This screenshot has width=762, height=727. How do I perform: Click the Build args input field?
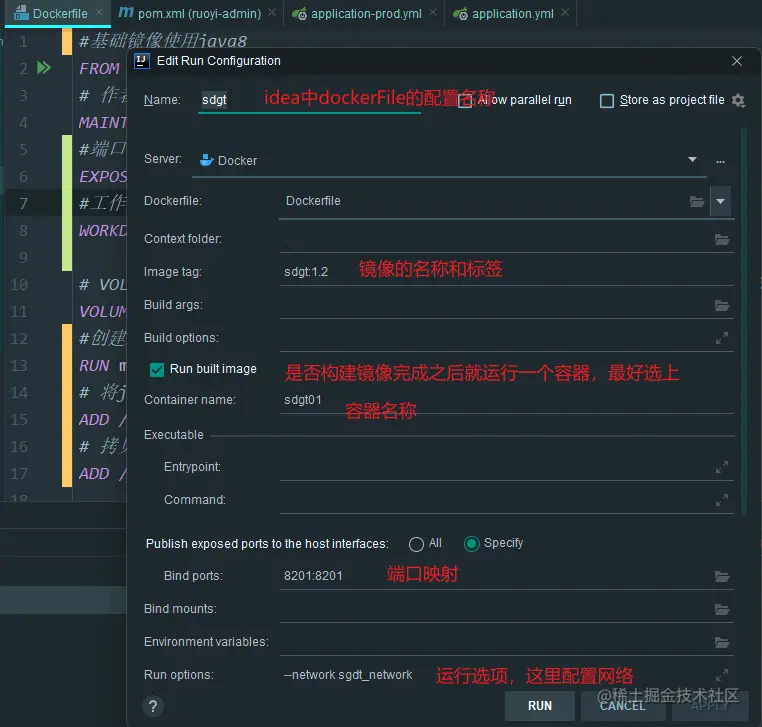point(496,306)
